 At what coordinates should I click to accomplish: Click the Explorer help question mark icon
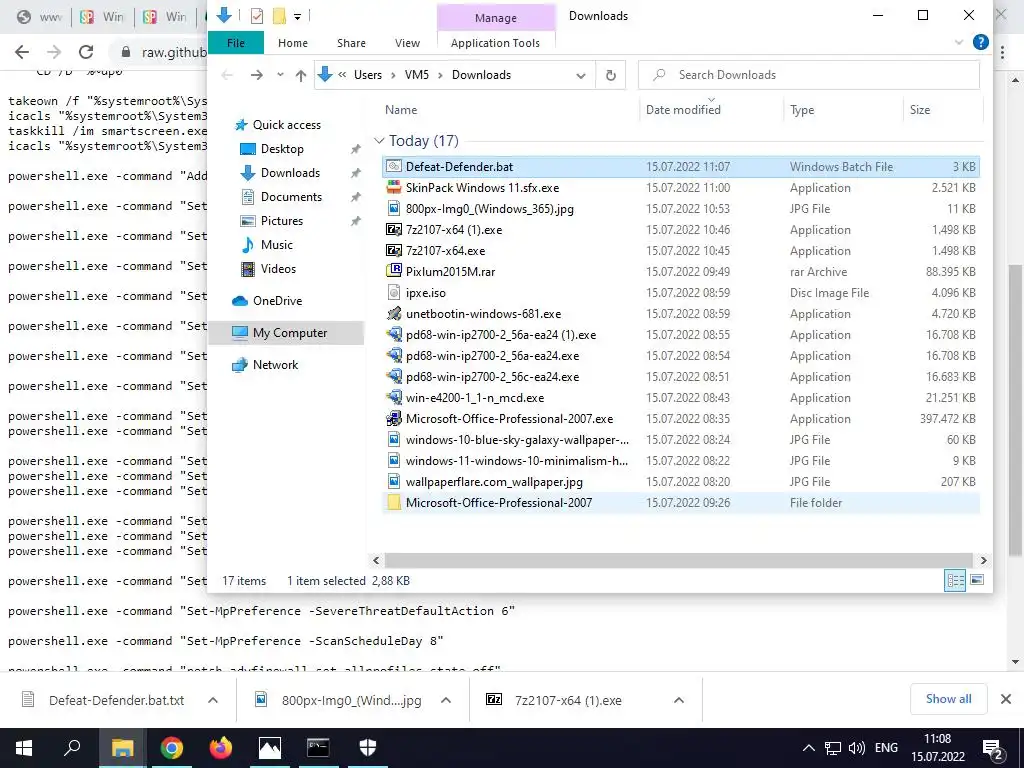[980, 42]
